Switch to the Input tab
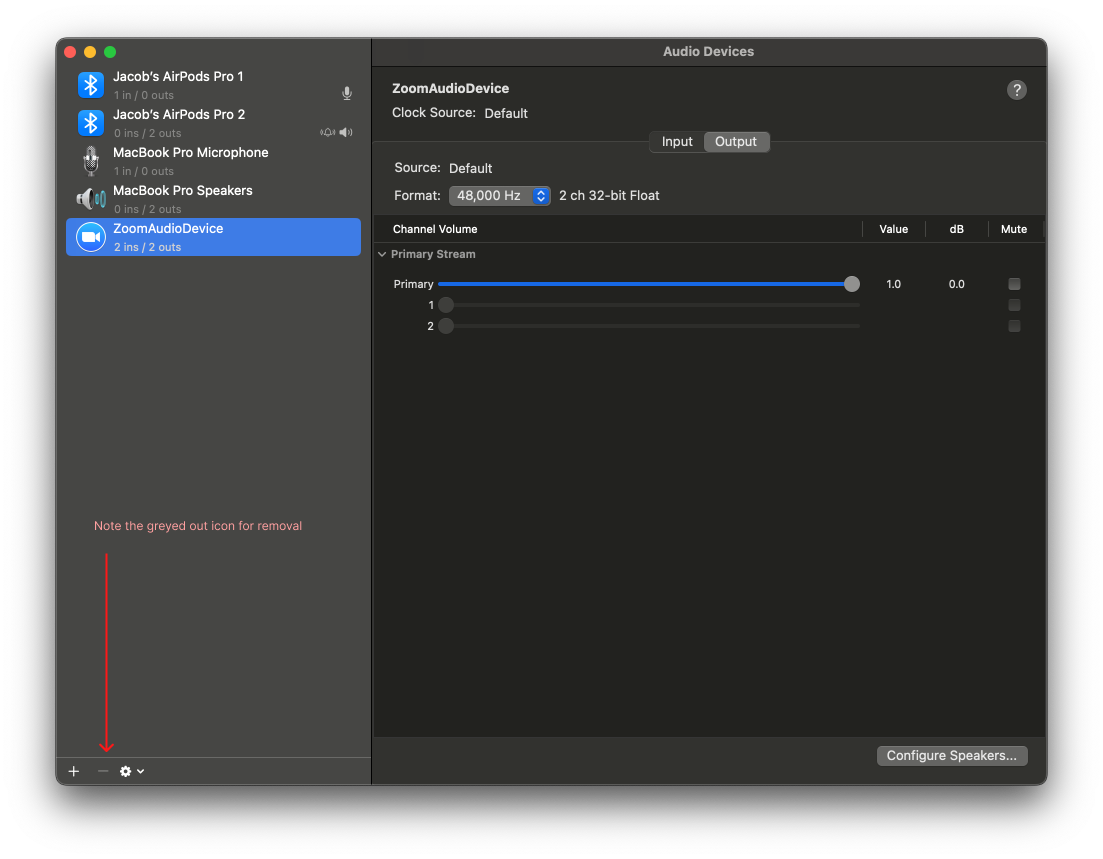The width and height of the screenshot is (1103, 859). click(x=677, y=141)
